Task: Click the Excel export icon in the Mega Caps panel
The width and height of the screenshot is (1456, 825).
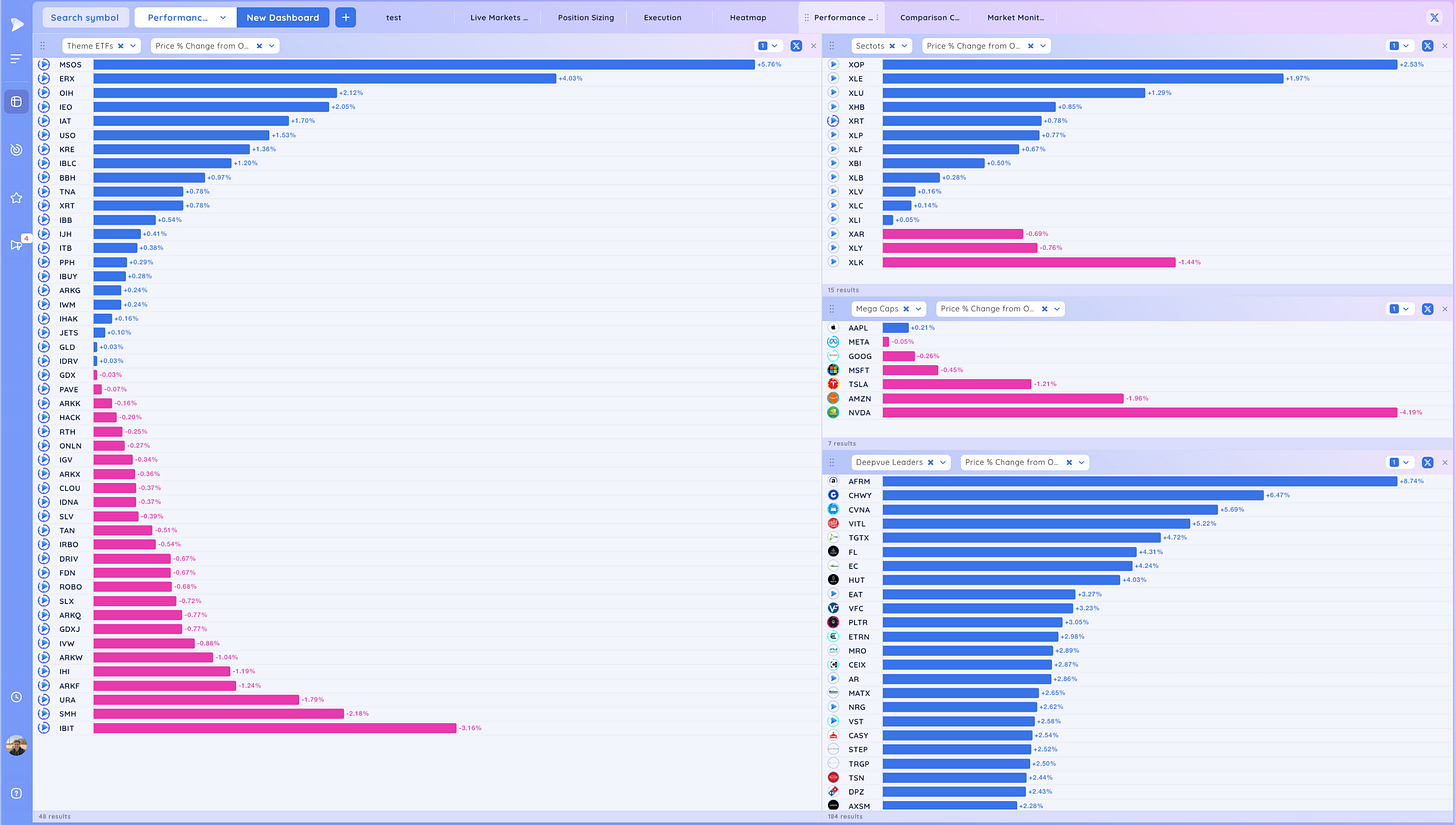Action: click(1428, 309)
